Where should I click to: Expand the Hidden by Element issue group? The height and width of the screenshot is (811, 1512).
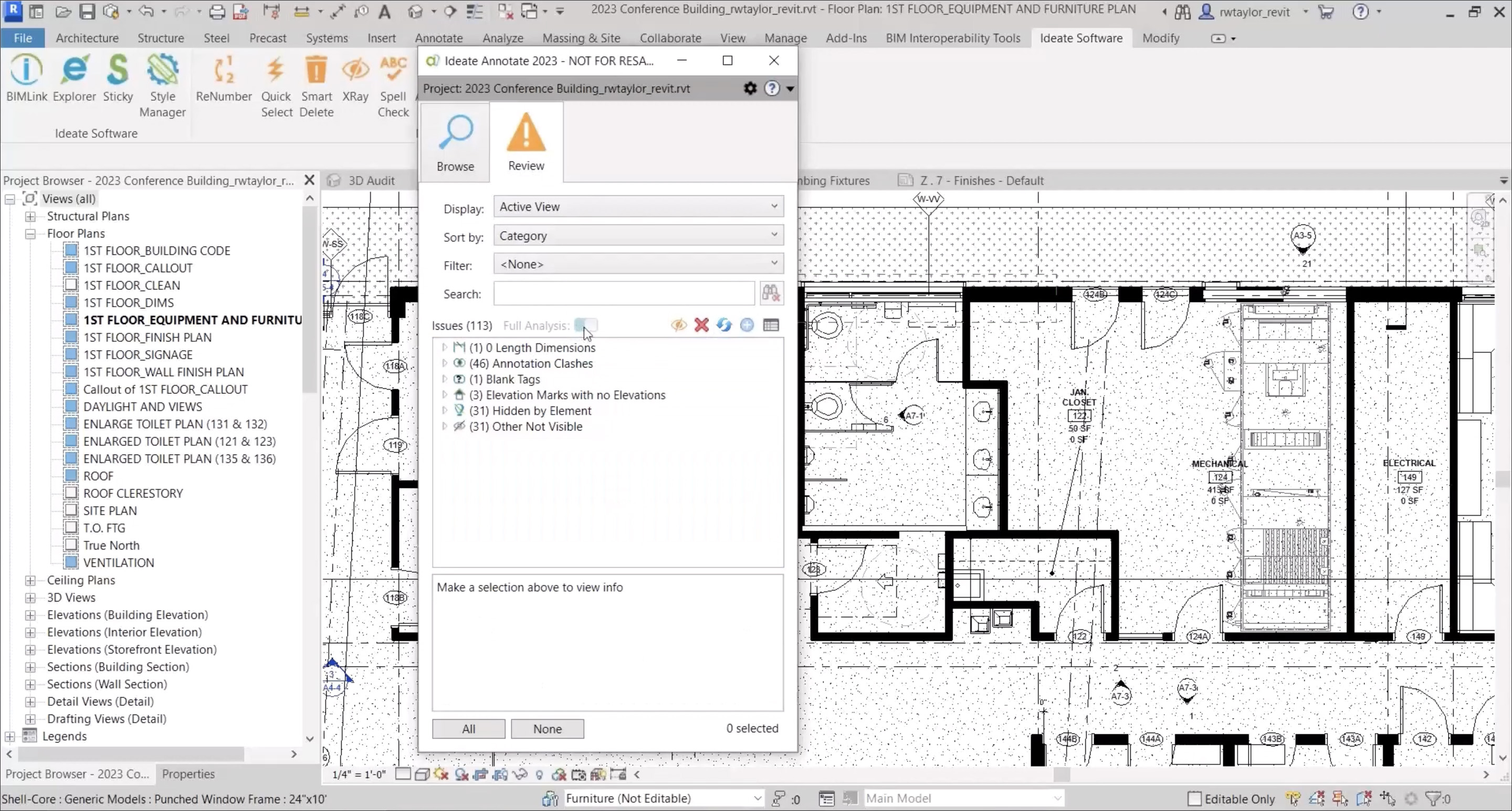tap(444, 411)
